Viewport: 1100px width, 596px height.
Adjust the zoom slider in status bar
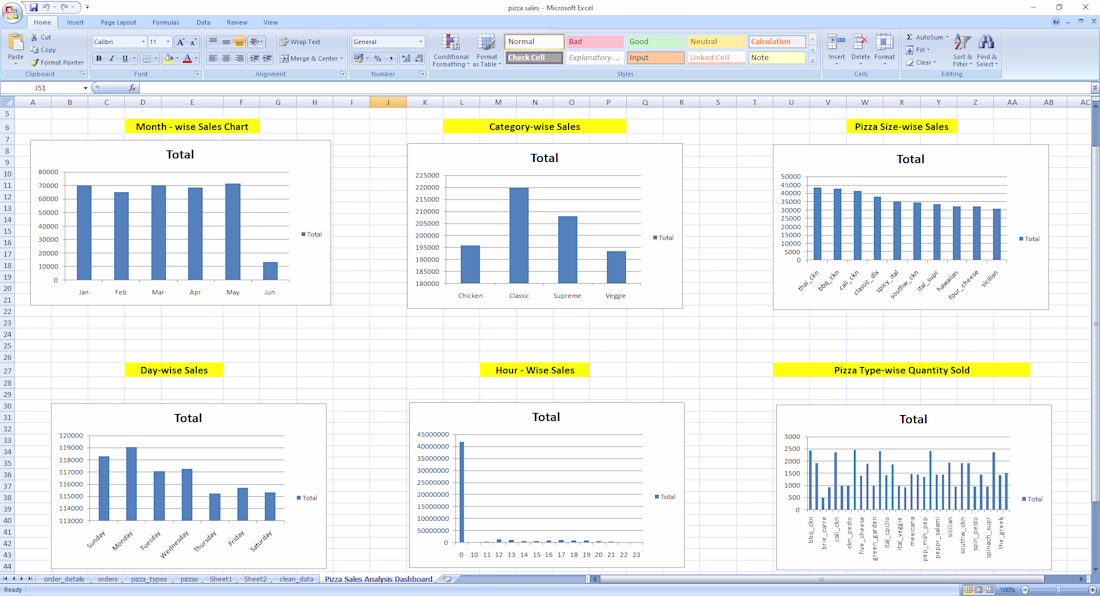tap(1058, 590)
